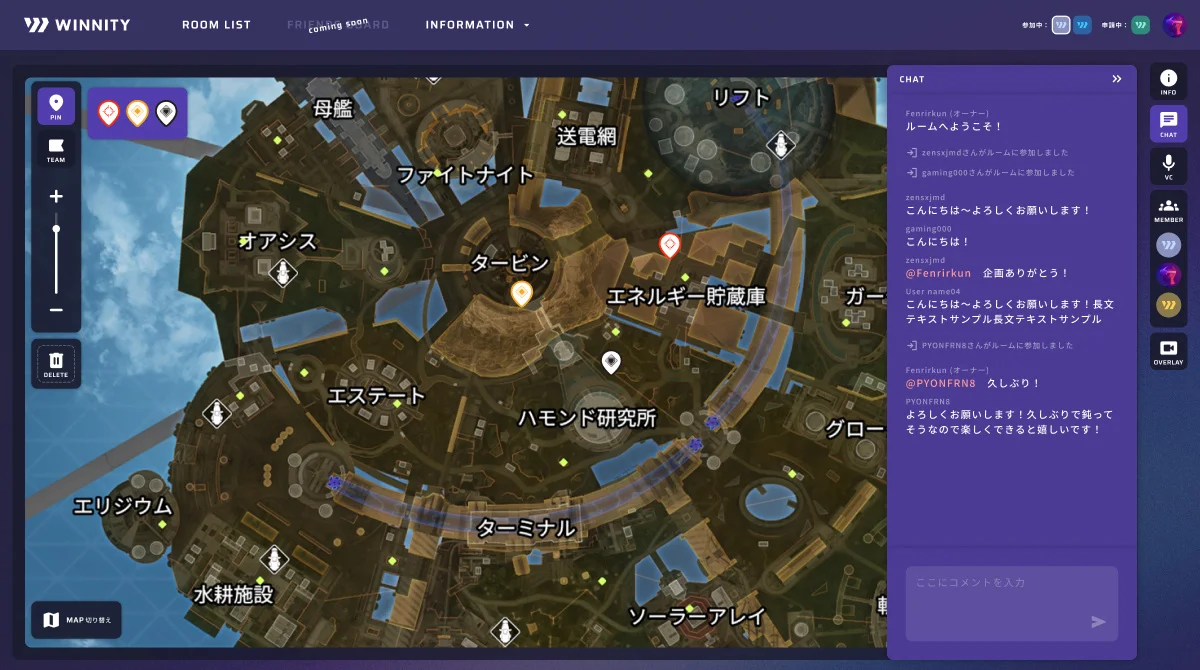Click the 母艦 map label
1200x670 pixels.
[x=333, y=109]
